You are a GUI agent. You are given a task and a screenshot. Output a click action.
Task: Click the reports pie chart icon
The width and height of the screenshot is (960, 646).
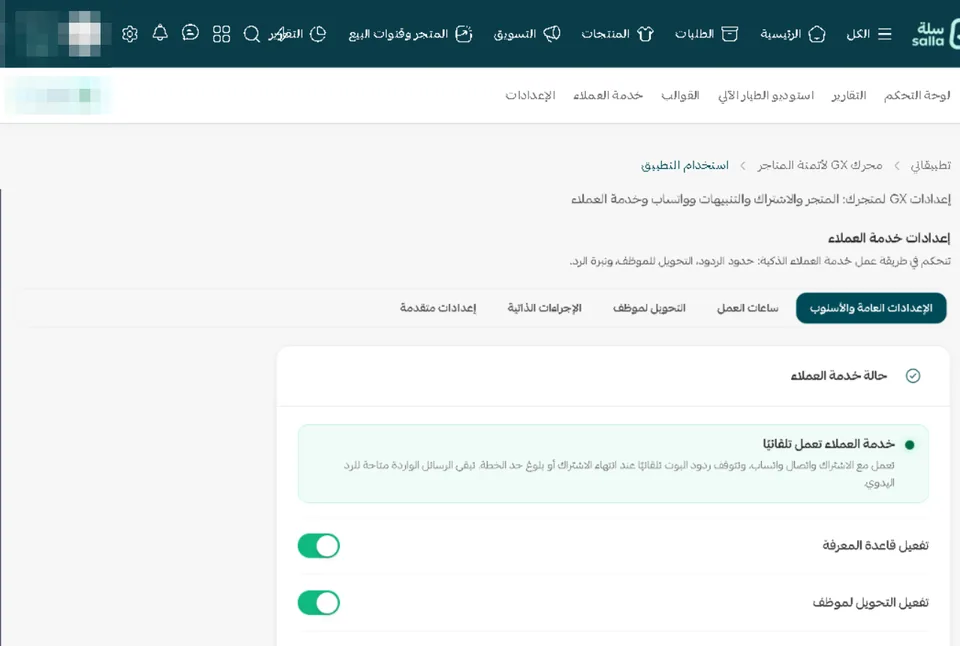pyautogui.click(x=318, y=34)
